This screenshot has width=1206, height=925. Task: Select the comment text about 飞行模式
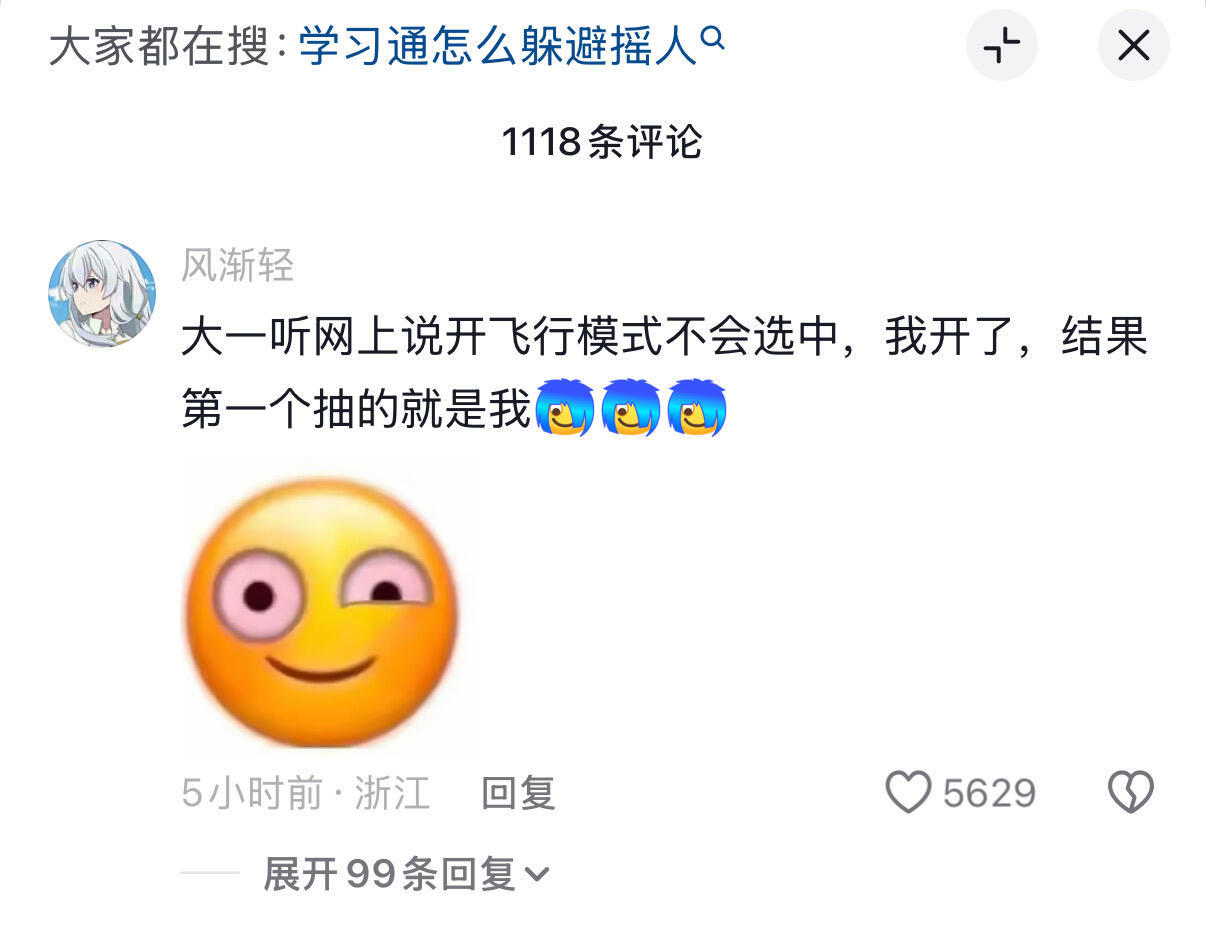point(664,373)
